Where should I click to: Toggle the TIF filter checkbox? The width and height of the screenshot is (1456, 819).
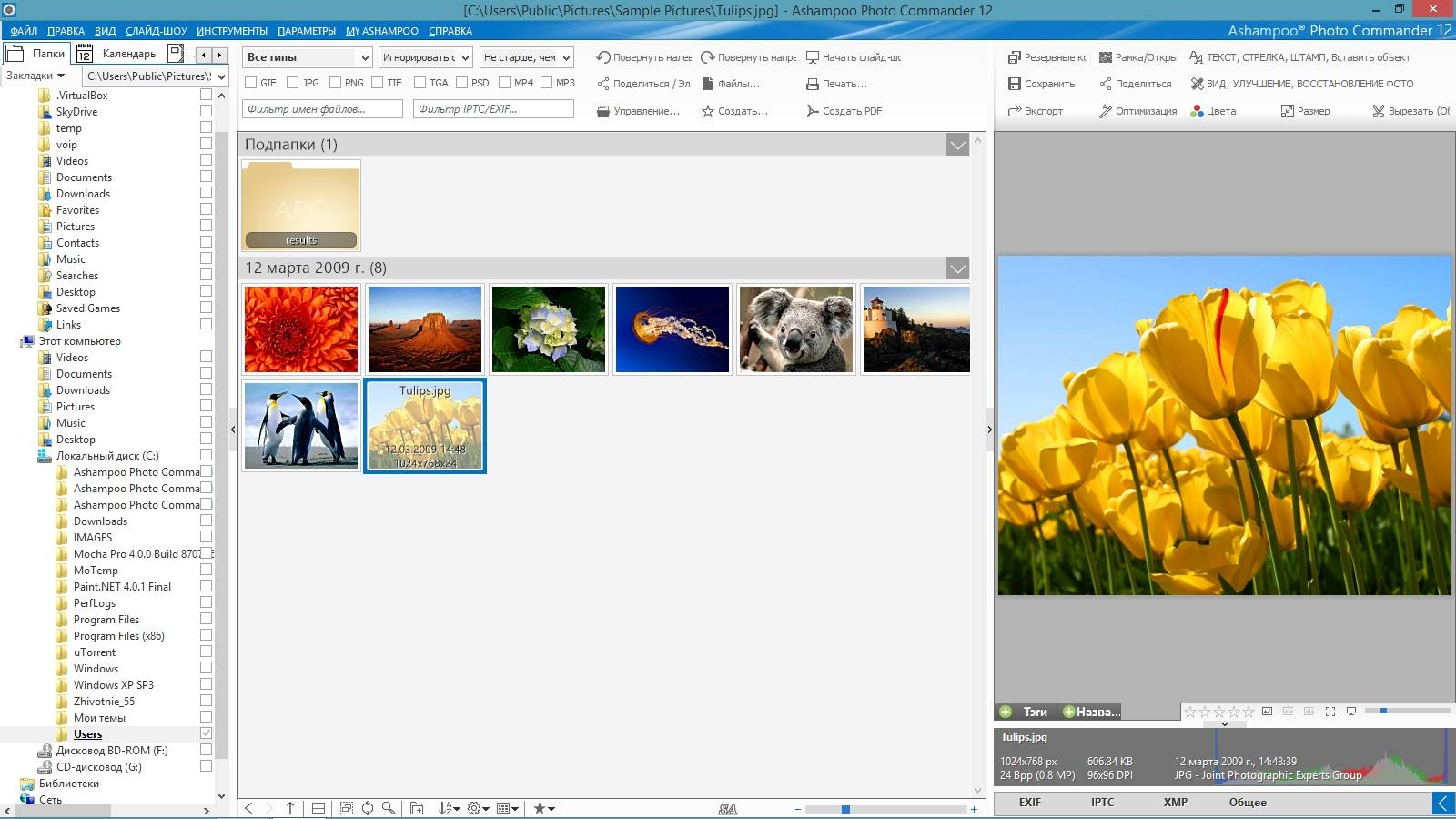click(377, 83)
